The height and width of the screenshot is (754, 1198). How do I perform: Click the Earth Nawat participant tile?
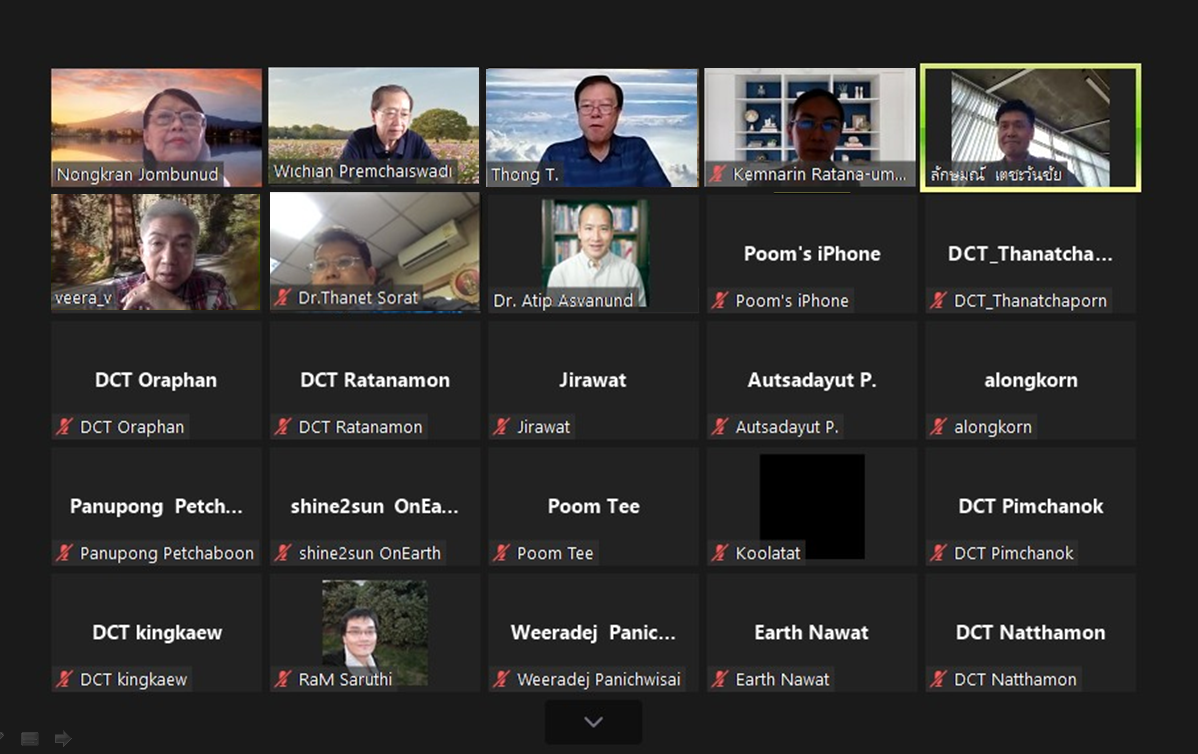click(x=811, y=633)
